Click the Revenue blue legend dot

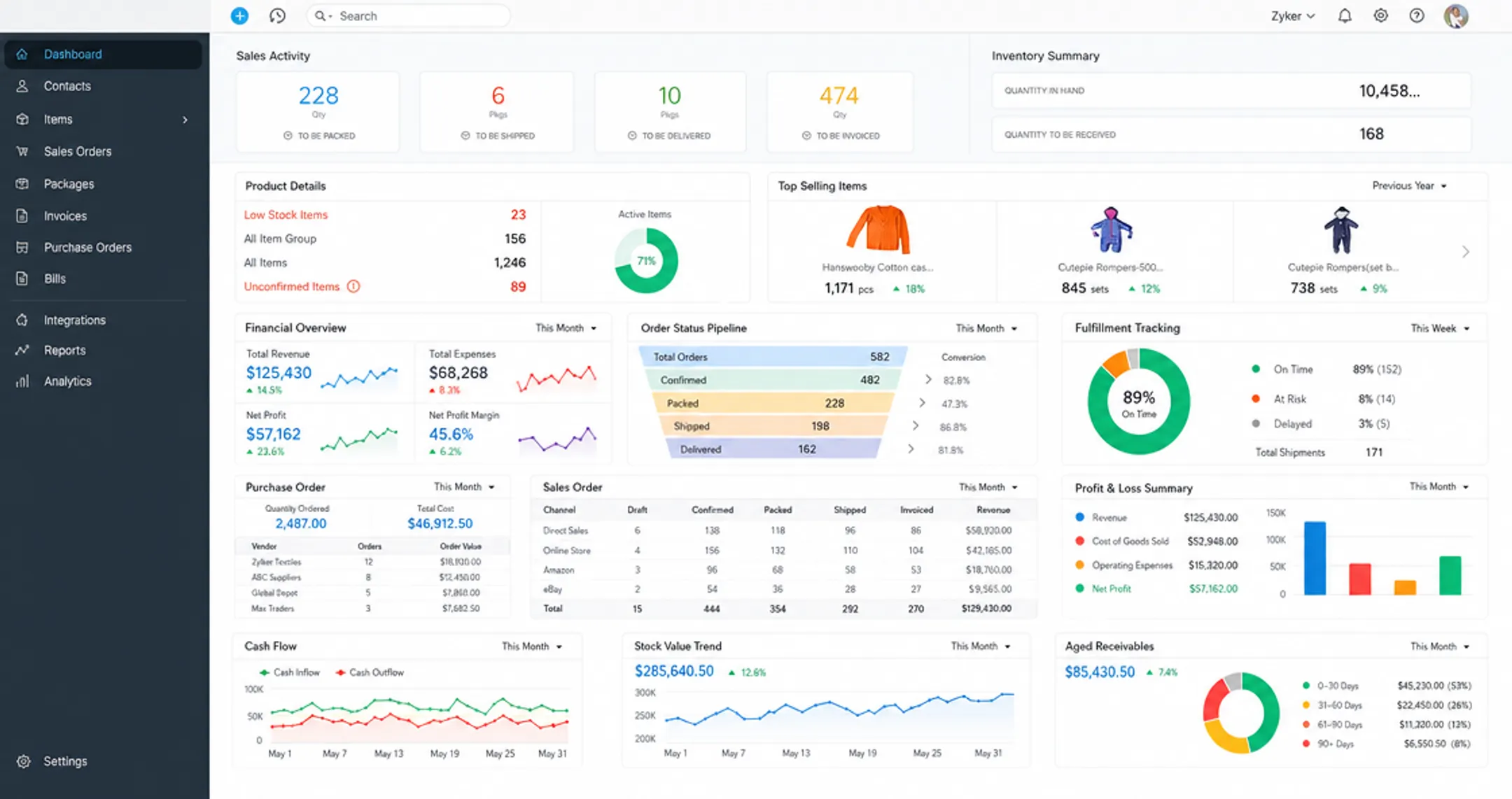(x=1079, y=517)
